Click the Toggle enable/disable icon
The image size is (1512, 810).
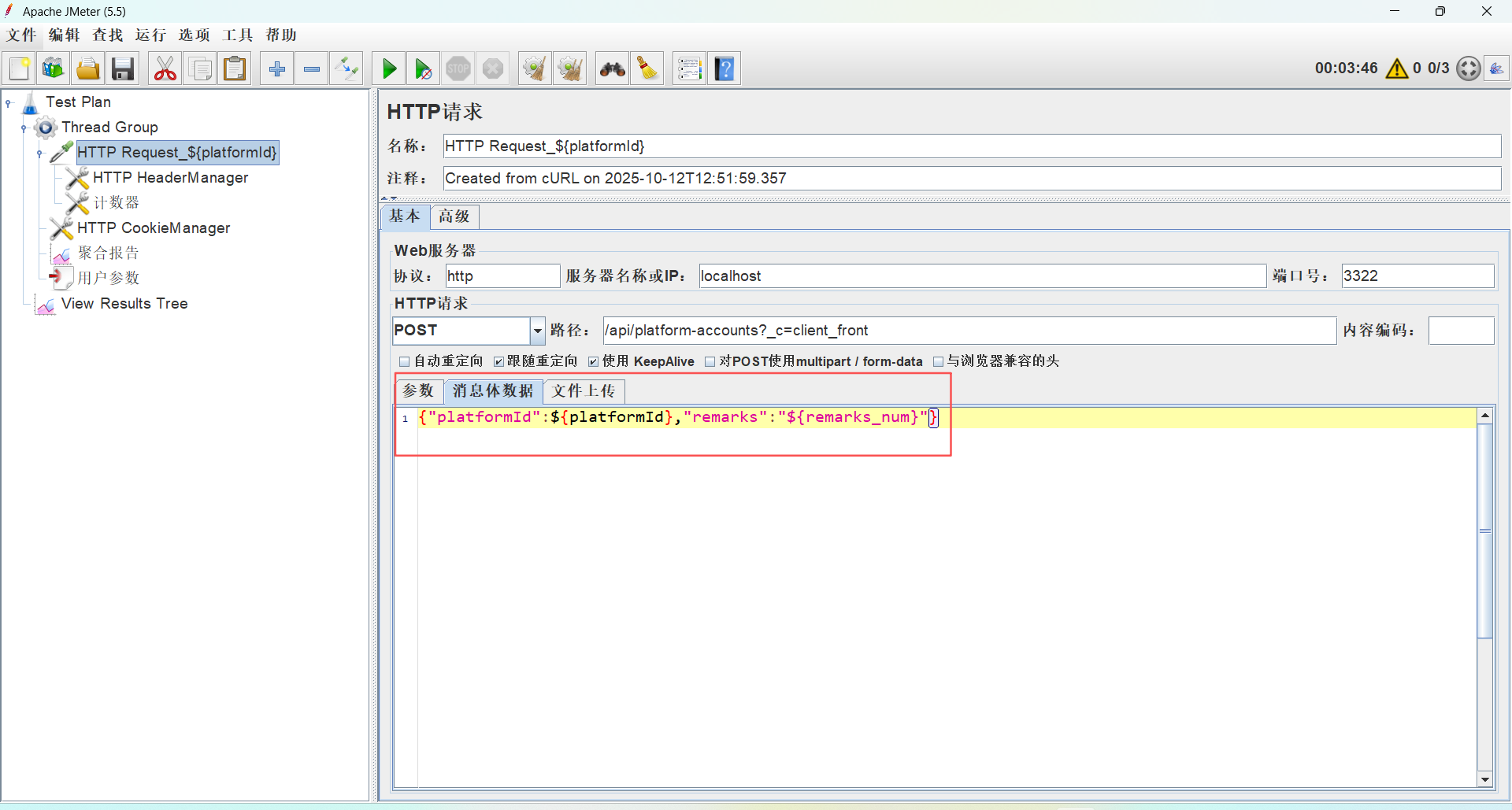tap(346, 68)
